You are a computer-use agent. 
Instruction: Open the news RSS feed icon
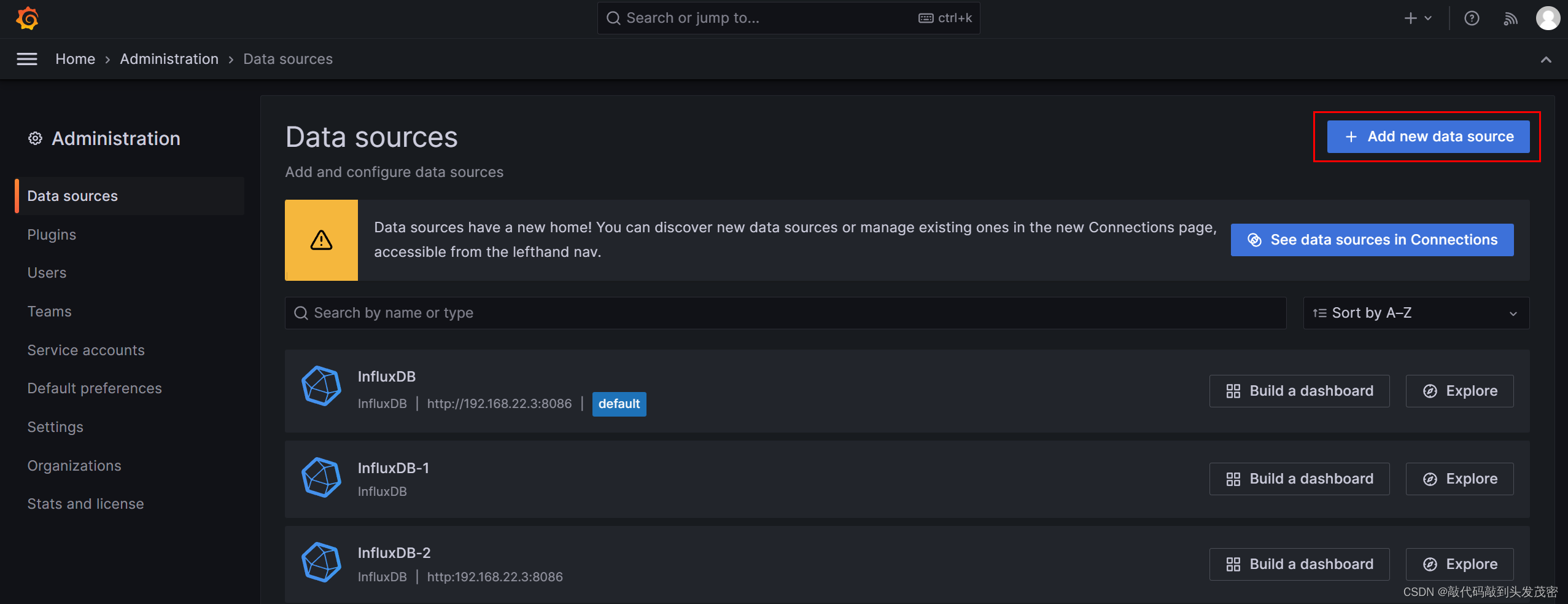pyautogui.click(x=1510, y=18)
